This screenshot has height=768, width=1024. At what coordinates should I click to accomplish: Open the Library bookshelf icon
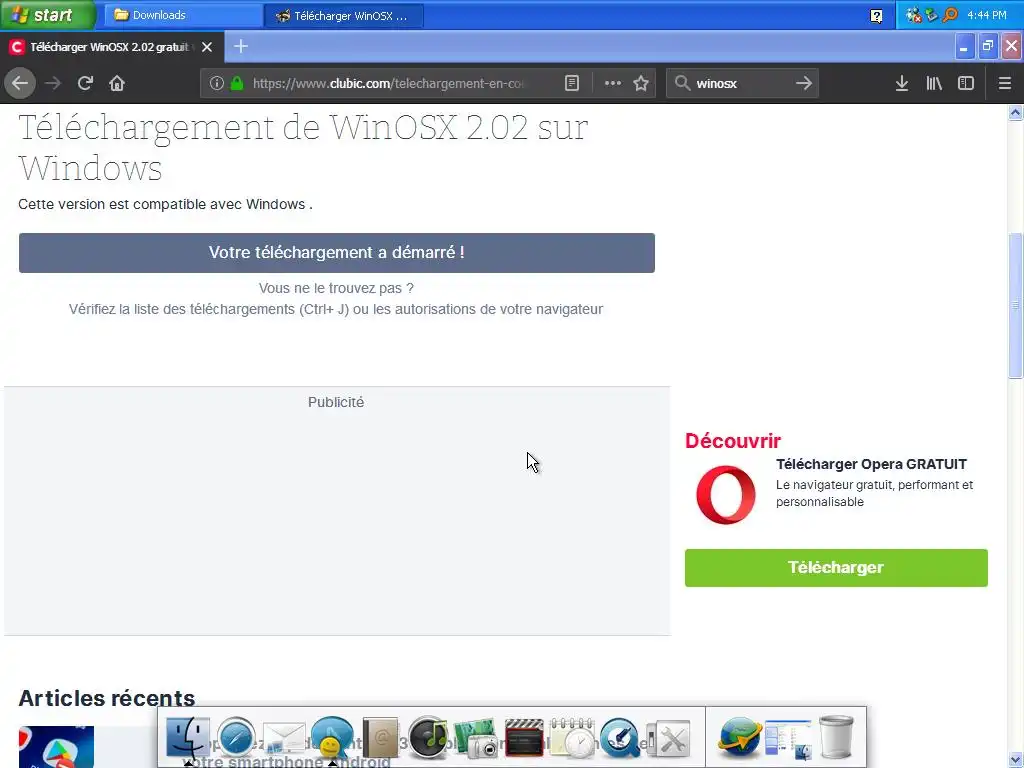pos(934,83)
